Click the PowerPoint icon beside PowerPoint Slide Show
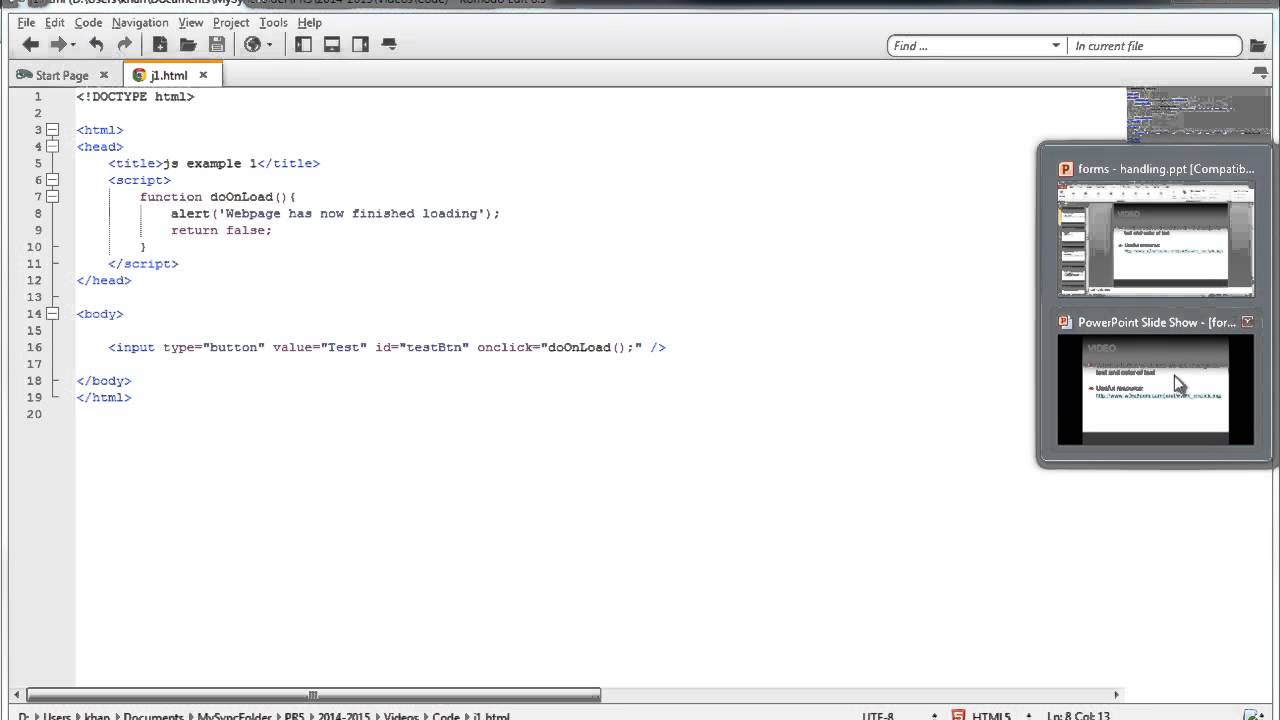1280x720 pixels. [1066, 322]
